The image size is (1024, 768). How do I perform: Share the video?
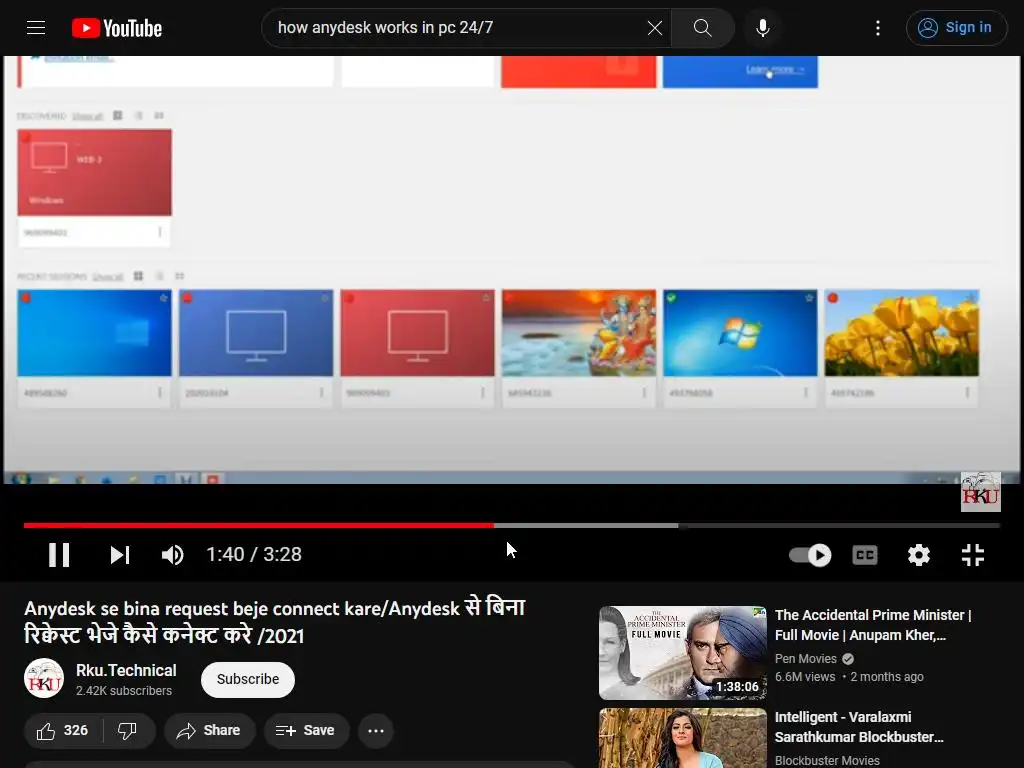(x=209, y=731)
